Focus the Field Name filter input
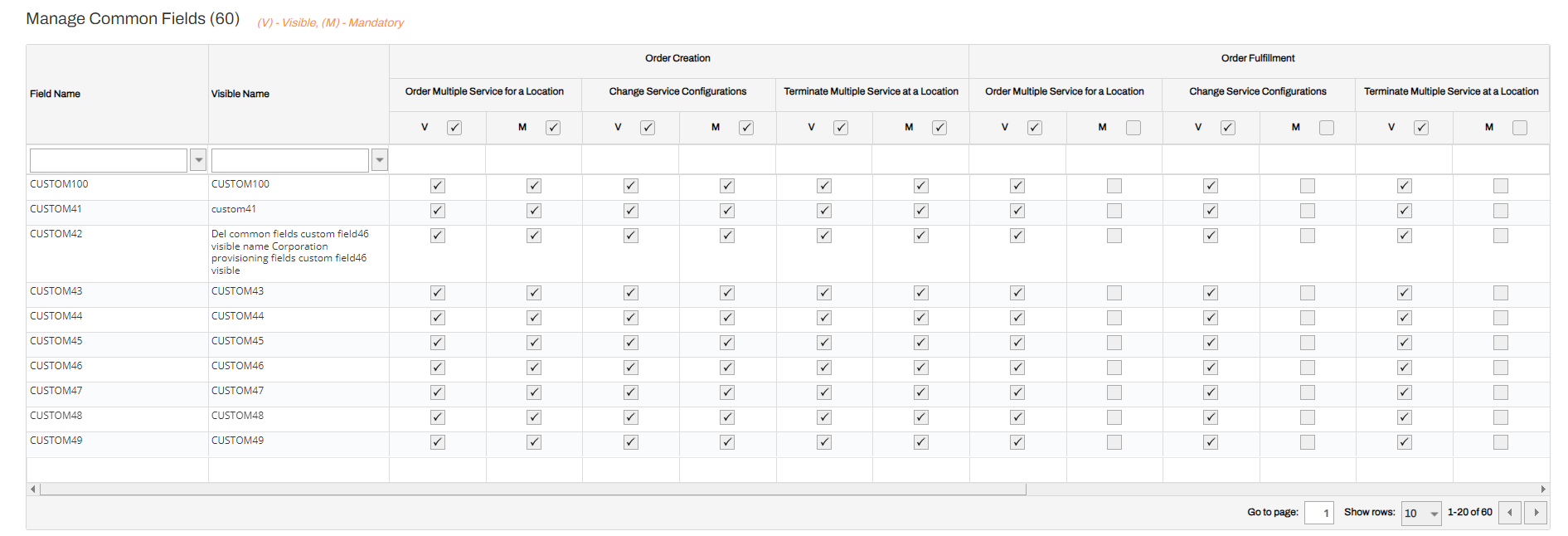This screenshot has height=536, width=1568. (x=109, y=160)
